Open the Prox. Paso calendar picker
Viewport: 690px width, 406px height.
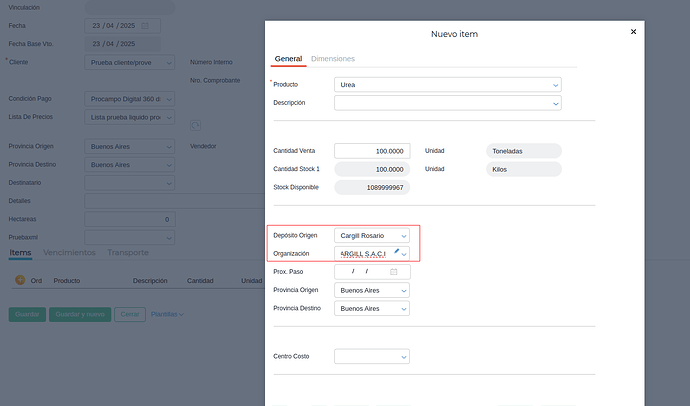394,272
